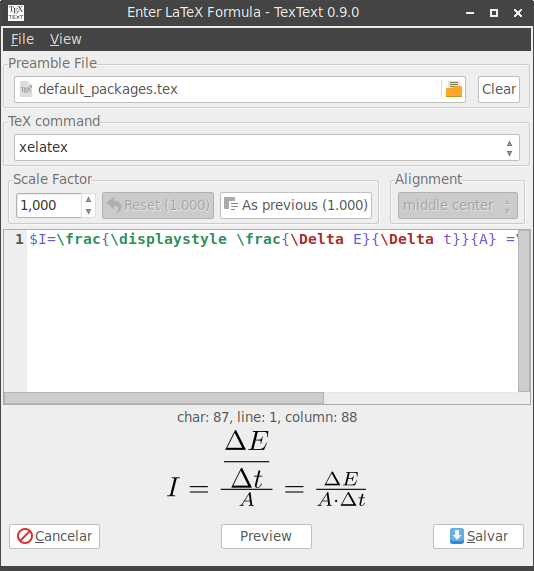Image resolution: width=534 pixels, height=571 pixels.
Task: Click the rendered formula preview image
Action: coord(266,469)
